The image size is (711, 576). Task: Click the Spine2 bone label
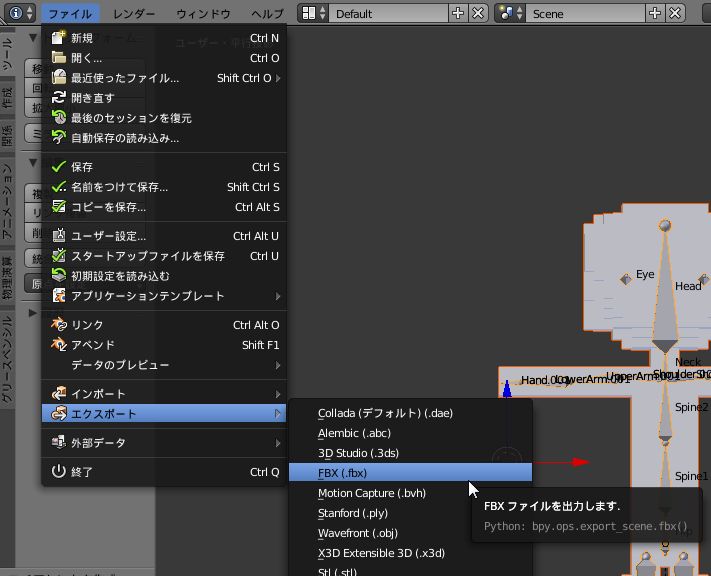pyautogui.click(x=691, y=407)
